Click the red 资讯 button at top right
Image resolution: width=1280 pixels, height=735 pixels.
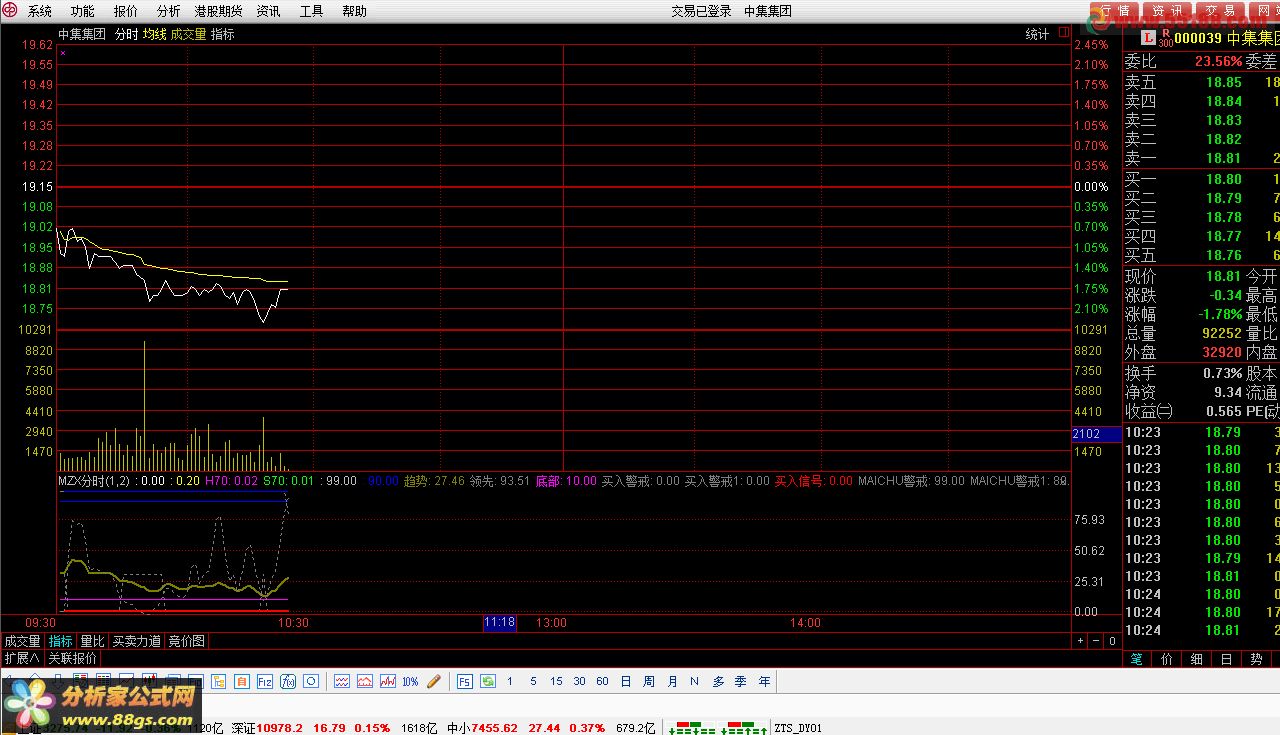[x=1167, y=11]
